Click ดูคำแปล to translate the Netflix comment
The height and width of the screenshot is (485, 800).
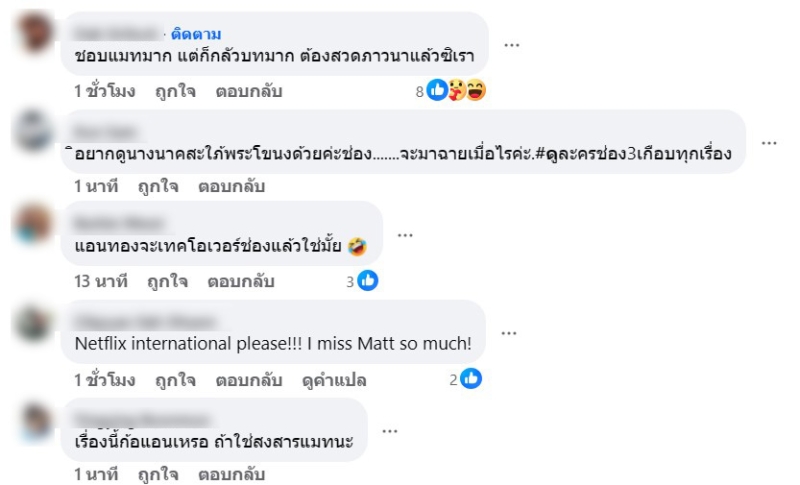[x=334, y=380]
